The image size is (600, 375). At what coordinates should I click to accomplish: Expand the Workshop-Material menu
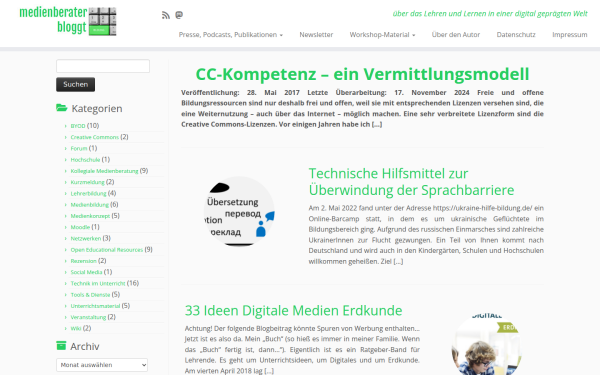pyautogui.click(x=382, y=35)
